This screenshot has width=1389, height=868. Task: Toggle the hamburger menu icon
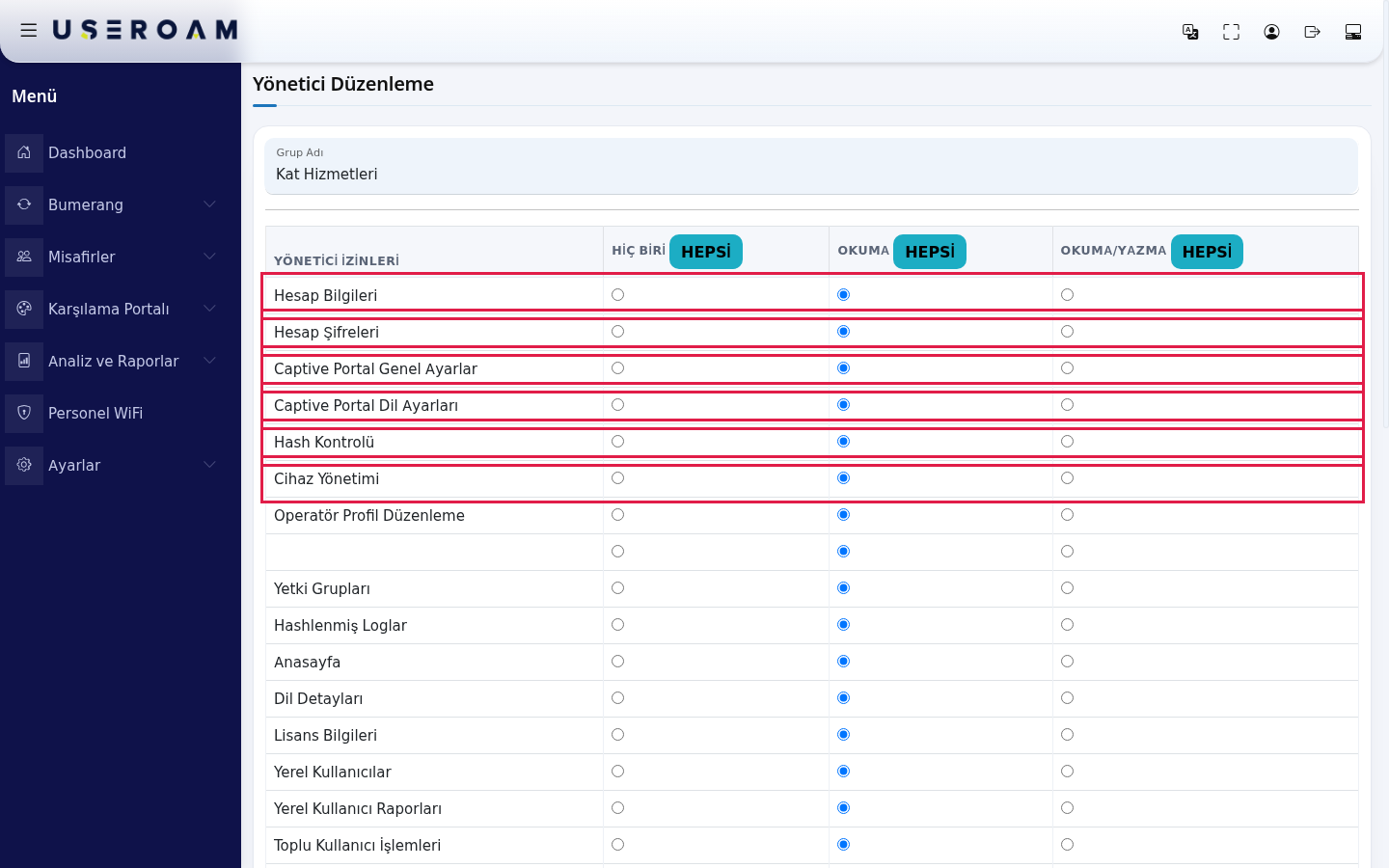tap(29, 31)
